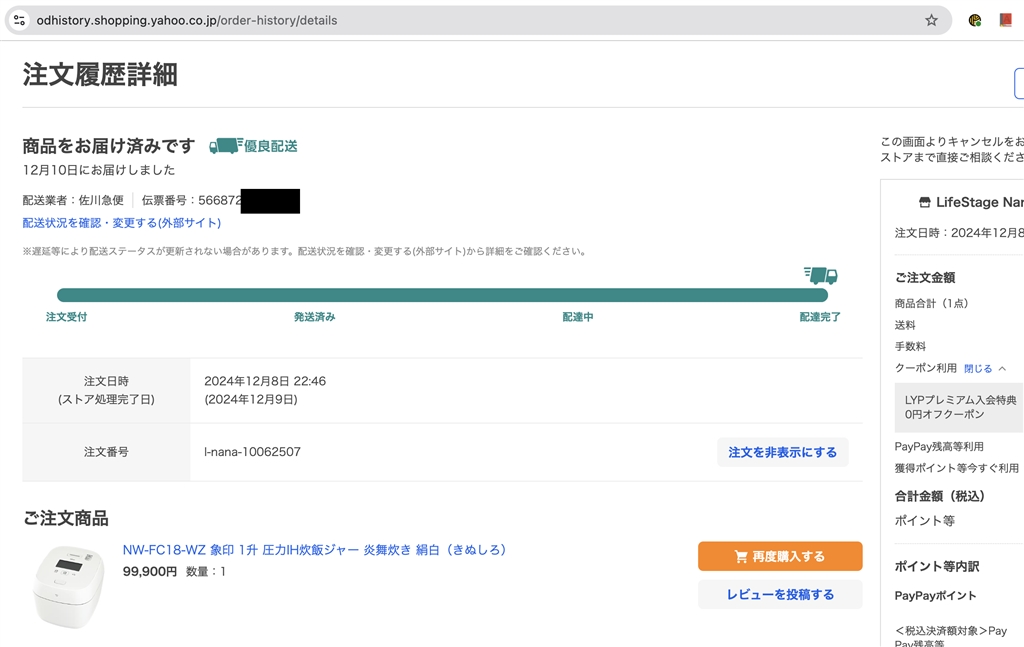The width and height of the screenshot is (1024, 647).
Task: Click the delivery truck icon above 配達完了
Action: click(x=818, y=277)
